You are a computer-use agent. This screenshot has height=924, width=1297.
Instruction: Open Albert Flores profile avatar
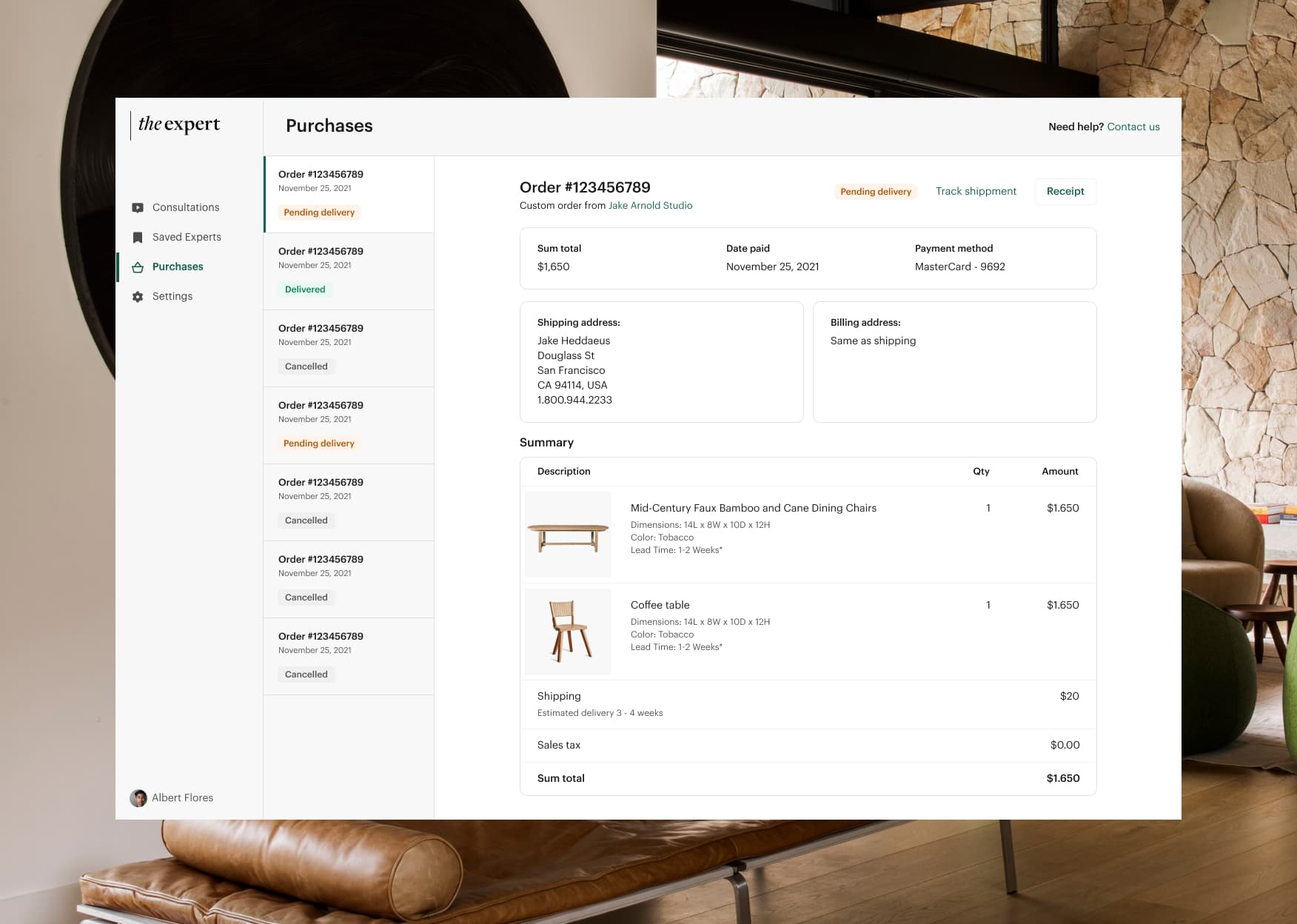coord(138,797)
